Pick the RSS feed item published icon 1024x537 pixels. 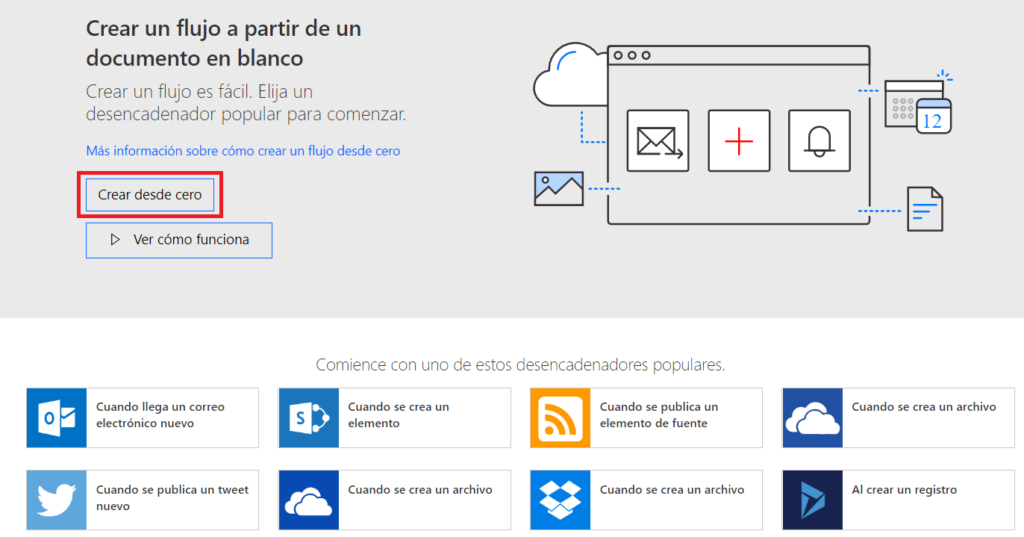click(x=560, y=418)
